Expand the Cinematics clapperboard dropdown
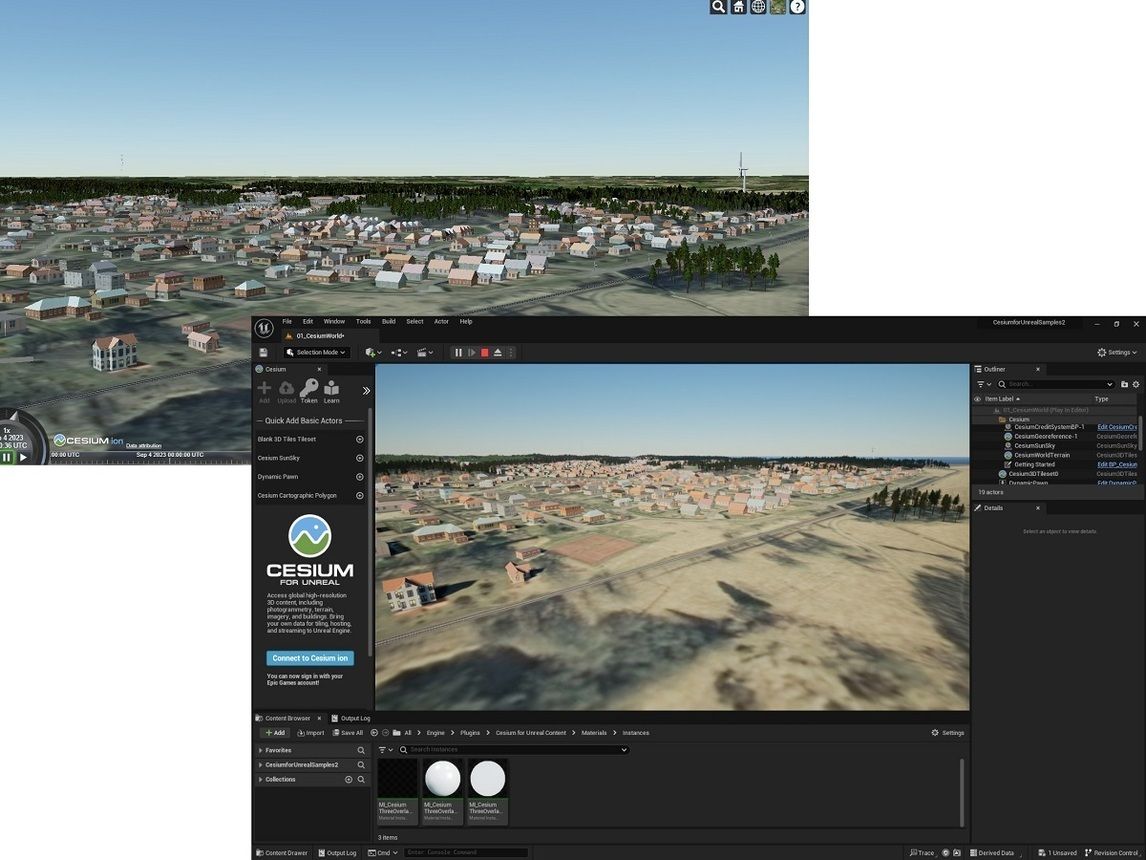Screen dimensions: 1146x860 [x=426, y=352]
